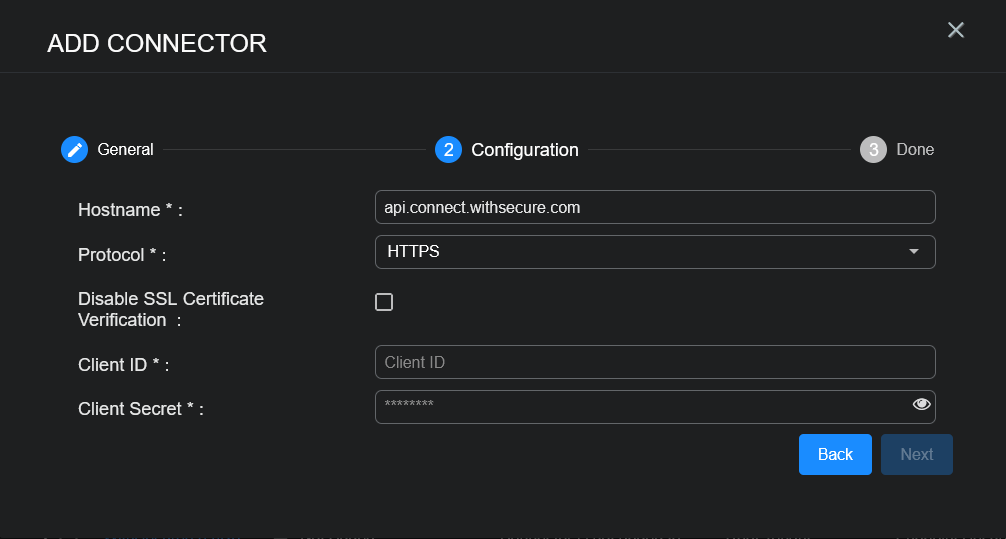Enable Disable SSL Certificate Verification checkbox

(x=384, y=302)
